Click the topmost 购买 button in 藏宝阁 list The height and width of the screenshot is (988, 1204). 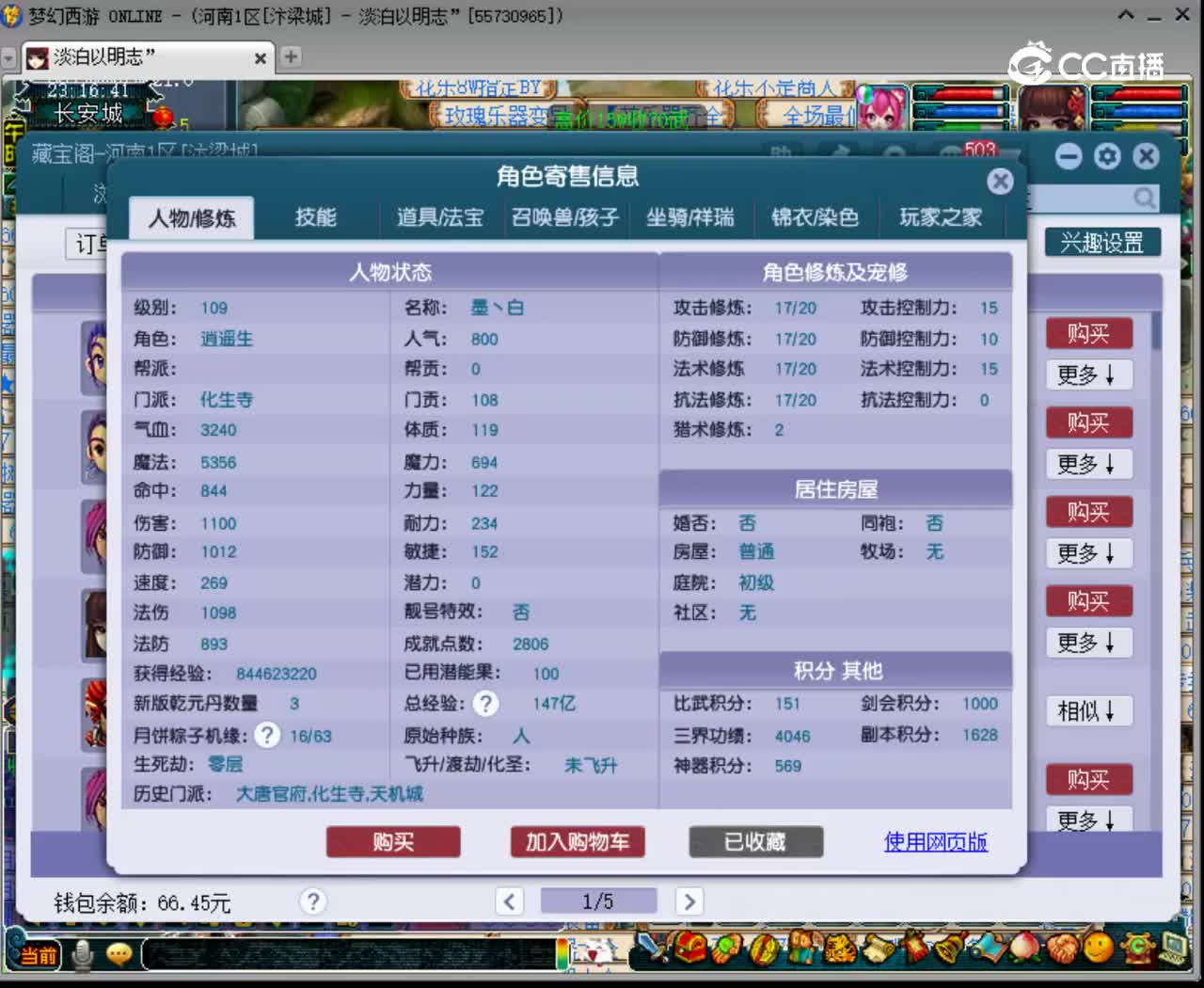[1088, 334]
